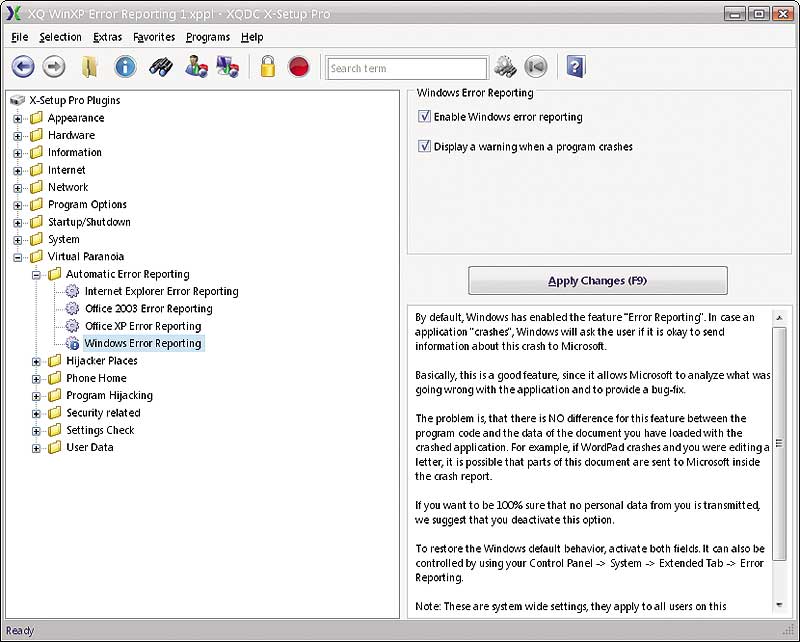Expand the Startup/Shutdown tree node

pyautogui.click(x=17, y=223)
